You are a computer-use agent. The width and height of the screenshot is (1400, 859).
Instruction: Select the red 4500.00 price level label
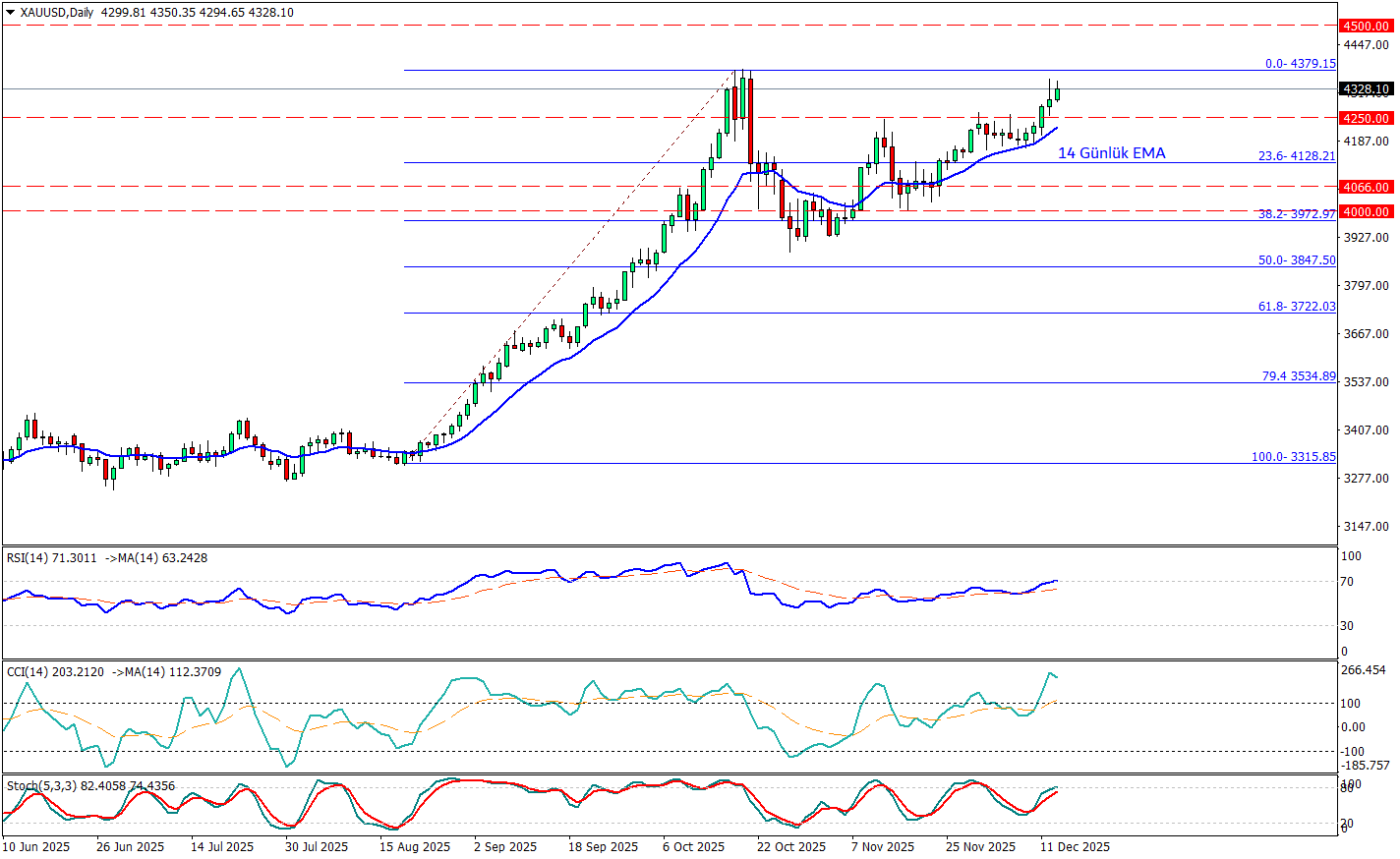[1366, 27]
